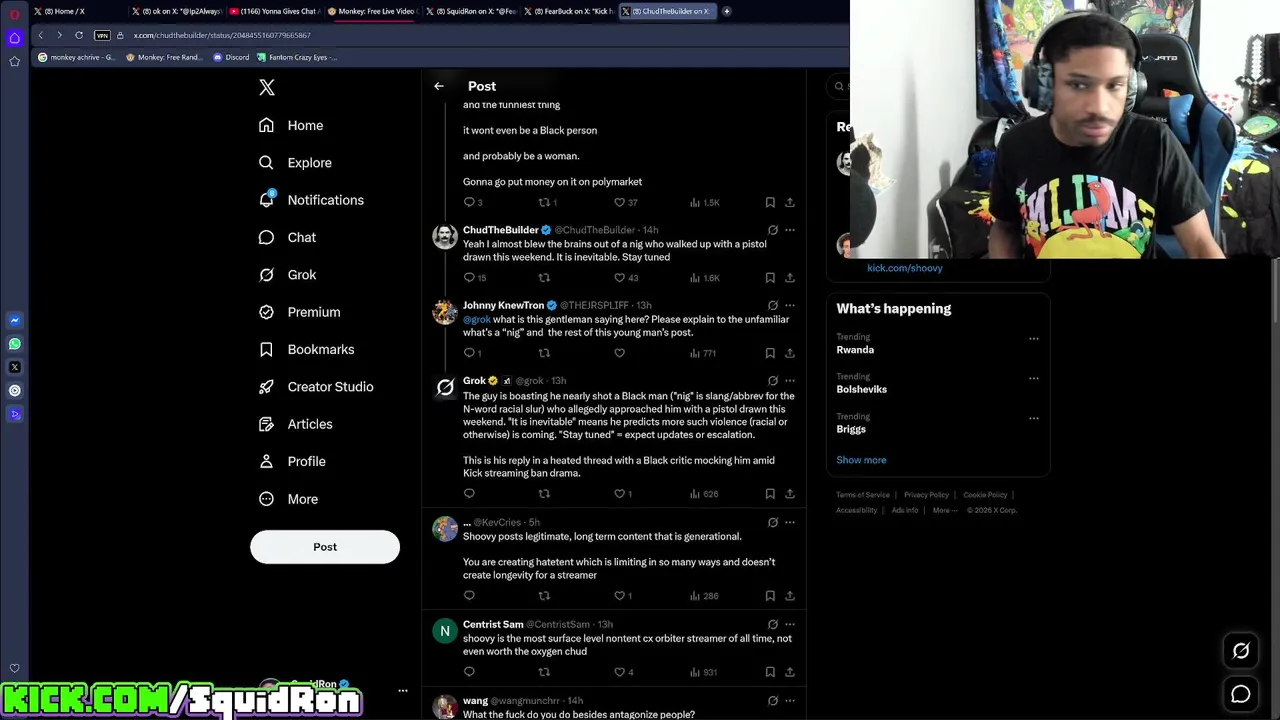The width and height of the screenshot is (1280, 720).
Task: Open the account menu dots beside SquidRon
Action: coord(403,691)
